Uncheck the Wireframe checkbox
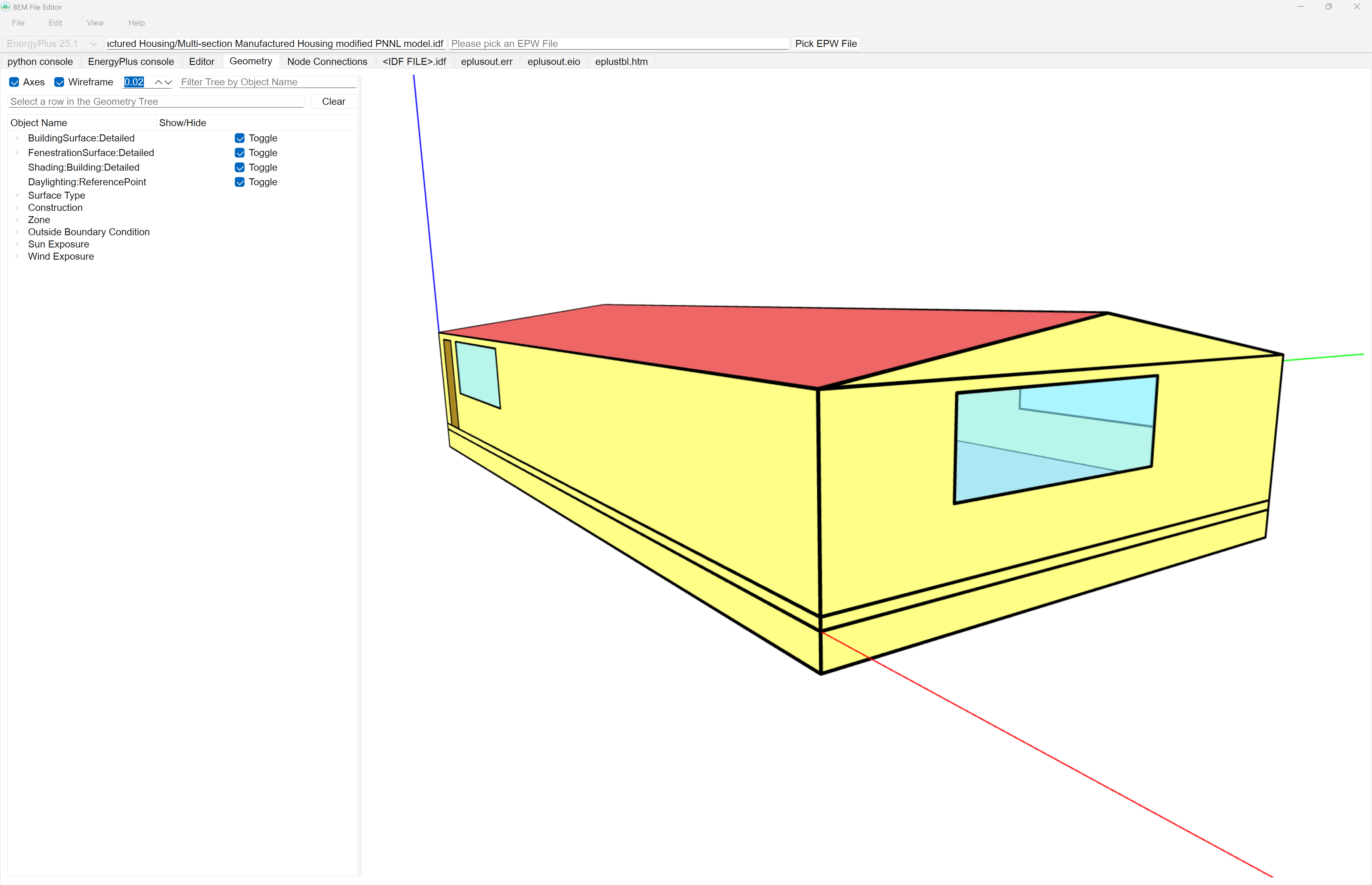Viewport: 1372px width, 885px height. pyautogui.click(x=59, y=82)
